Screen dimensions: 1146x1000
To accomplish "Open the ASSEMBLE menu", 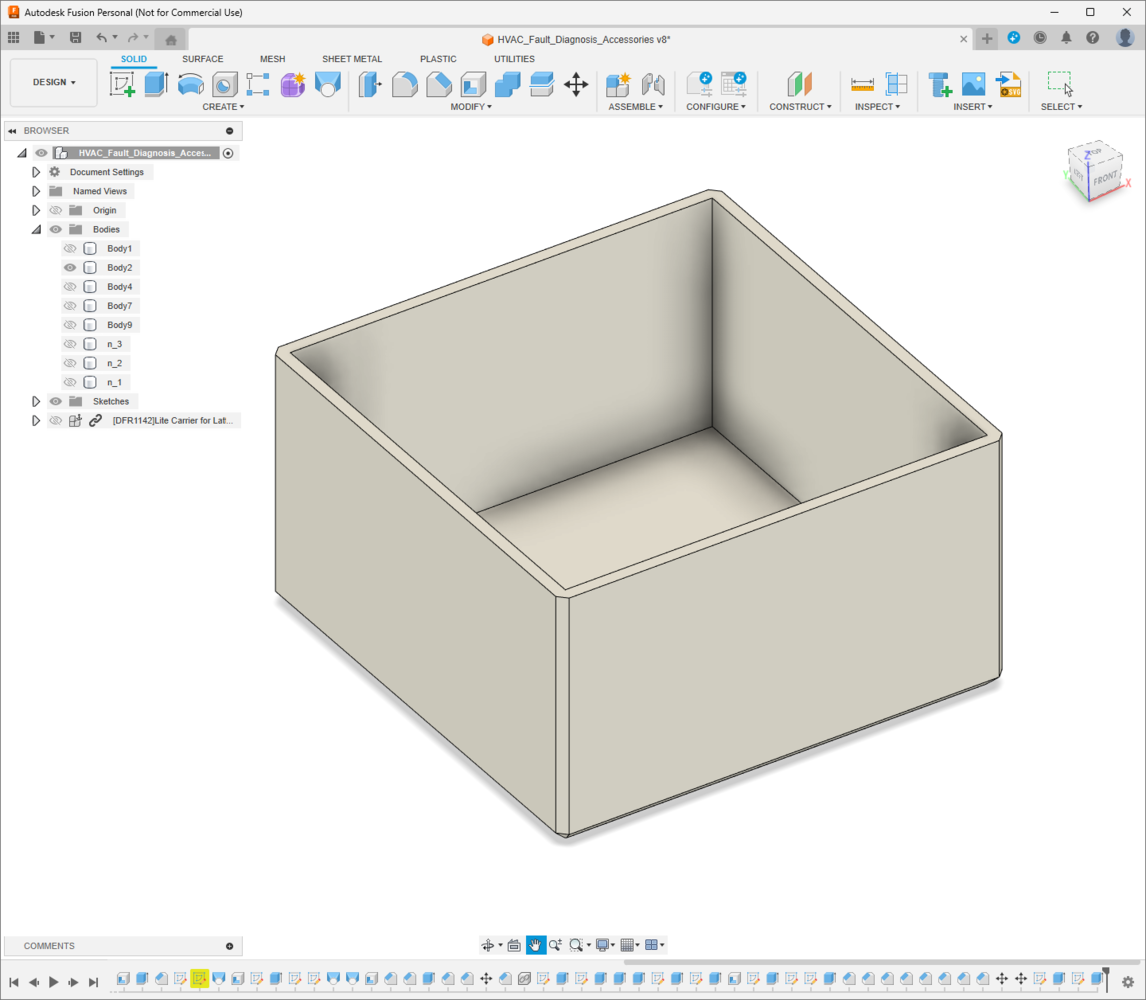I will 635,107.
